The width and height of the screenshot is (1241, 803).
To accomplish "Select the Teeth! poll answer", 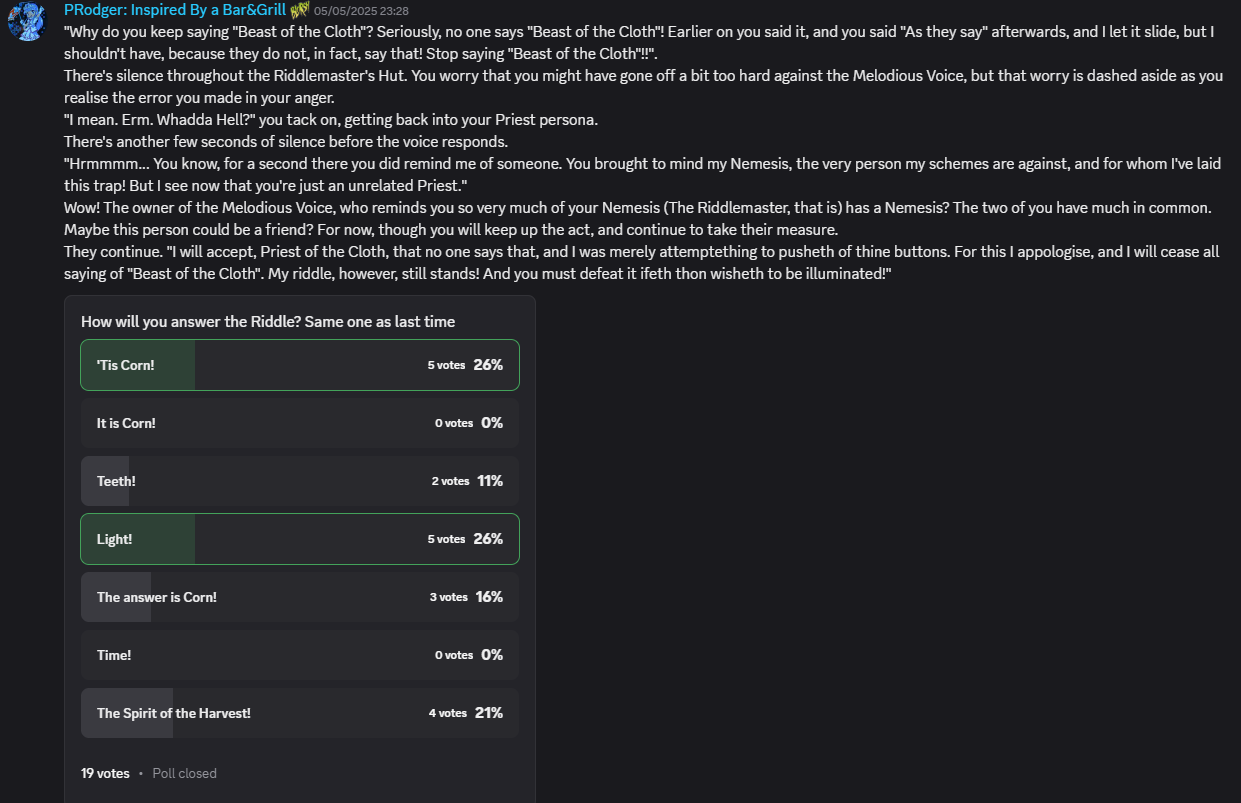I will pyautogui.click(x=300, y=481).
